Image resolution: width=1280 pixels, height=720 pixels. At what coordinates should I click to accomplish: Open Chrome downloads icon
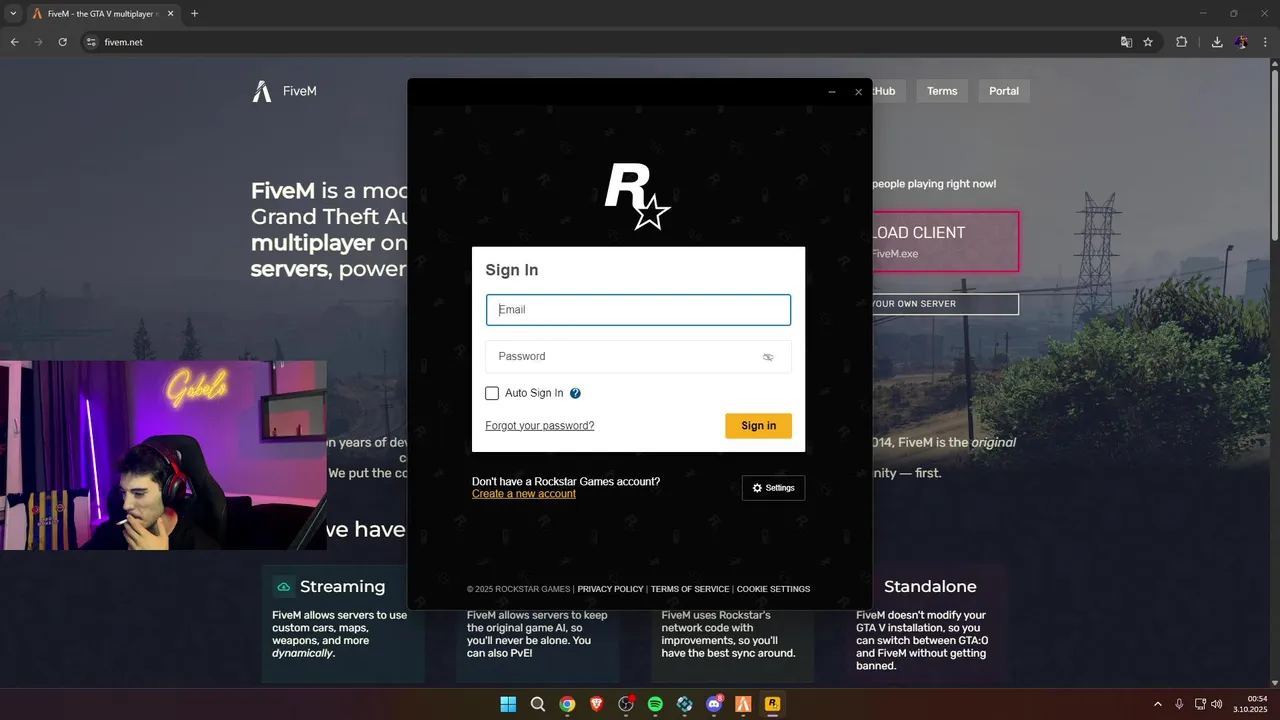pyautogui.click(x=1217, y=42)
